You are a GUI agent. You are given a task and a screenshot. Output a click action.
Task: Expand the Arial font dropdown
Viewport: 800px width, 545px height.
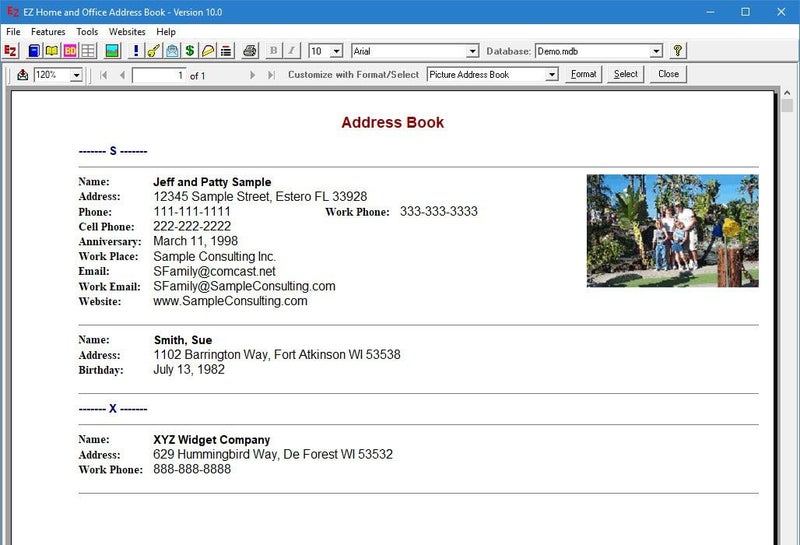(x=472, y=51)
